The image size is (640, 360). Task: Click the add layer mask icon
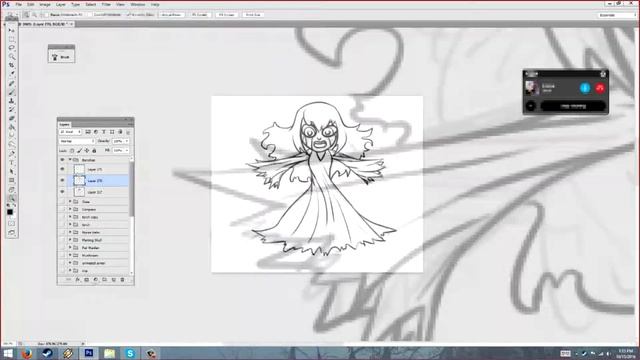(x=87, y=280)
